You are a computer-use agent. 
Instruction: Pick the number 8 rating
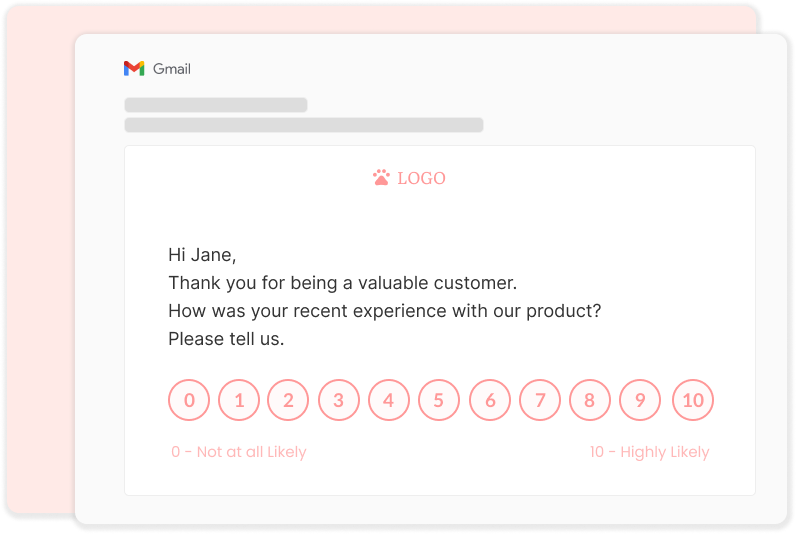point(590,400)
